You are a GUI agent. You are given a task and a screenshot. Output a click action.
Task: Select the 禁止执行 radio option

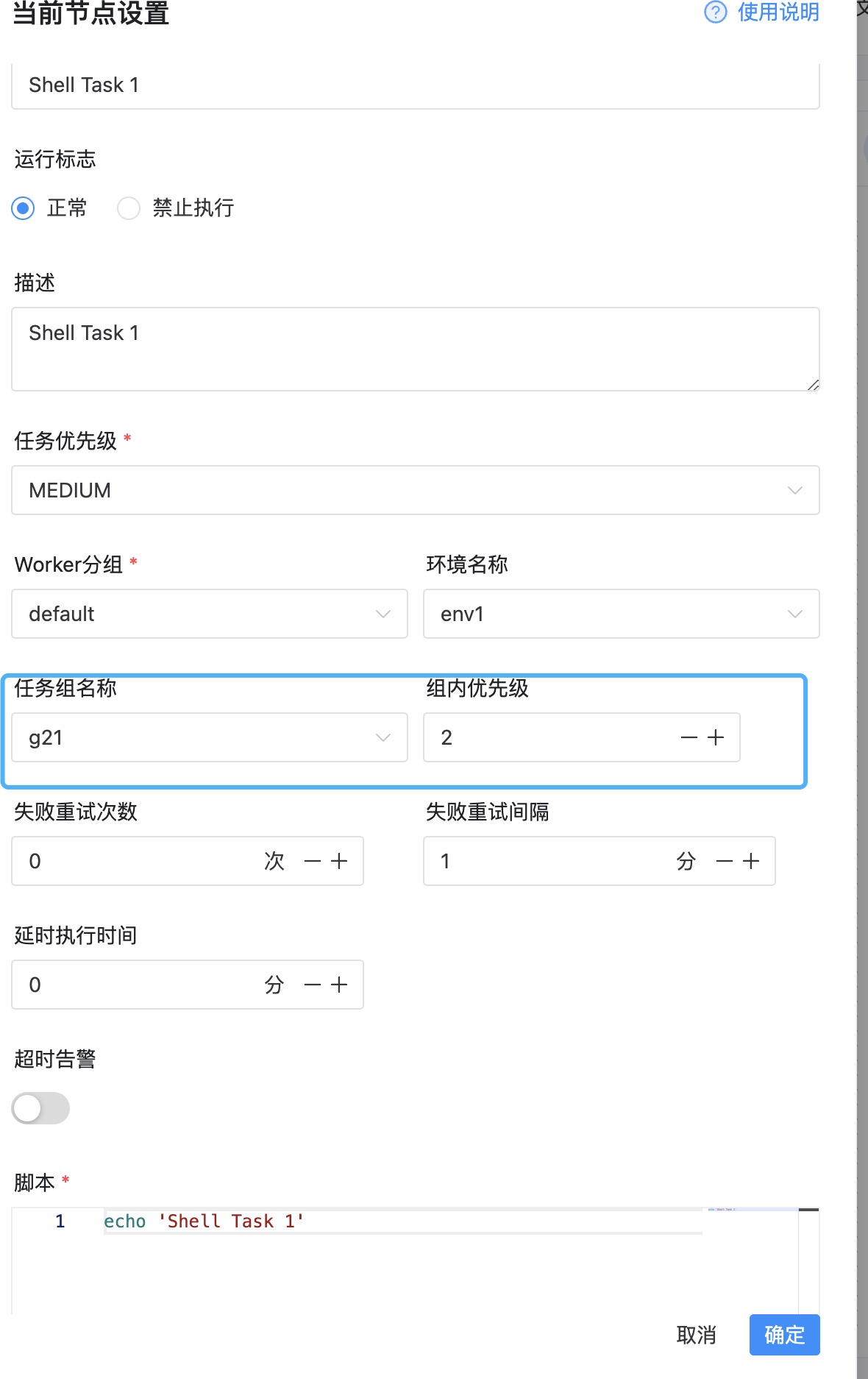point(129,208)
